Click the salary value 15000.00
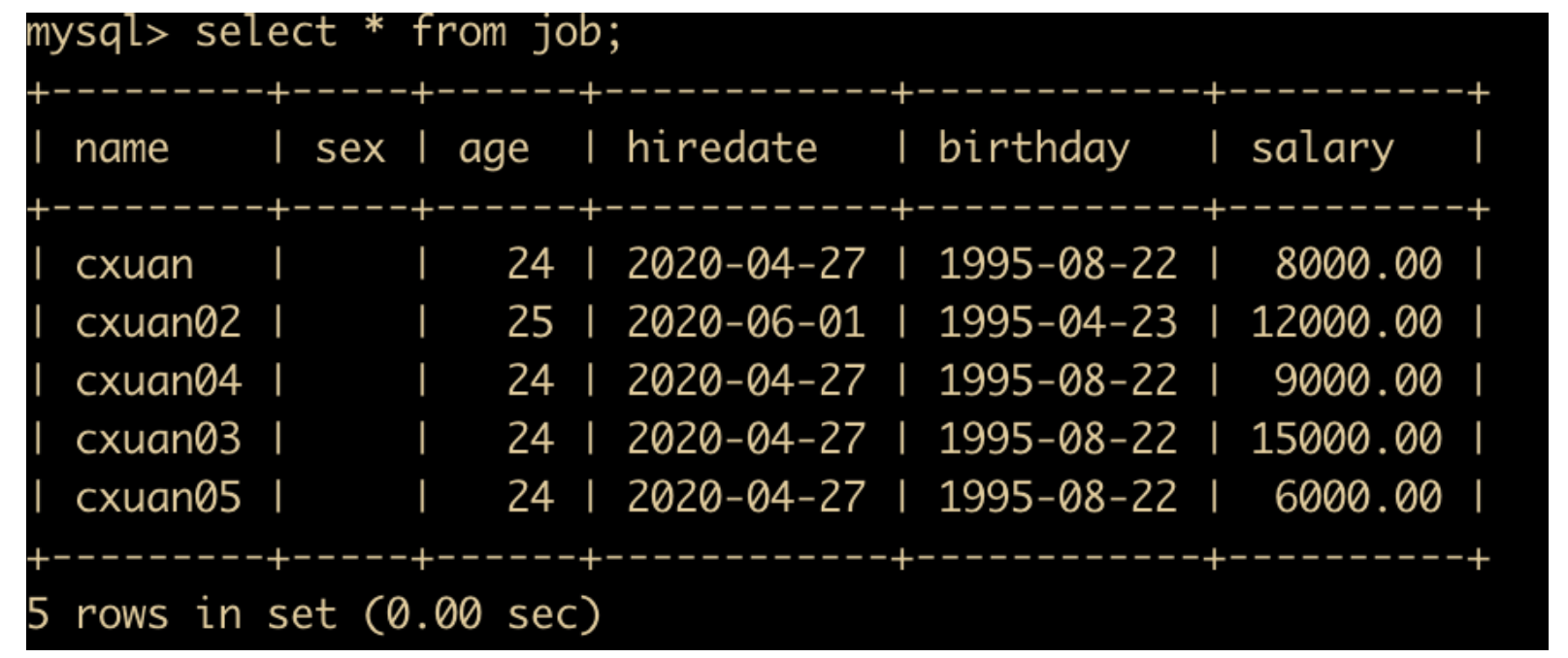 pos(1347,439)
